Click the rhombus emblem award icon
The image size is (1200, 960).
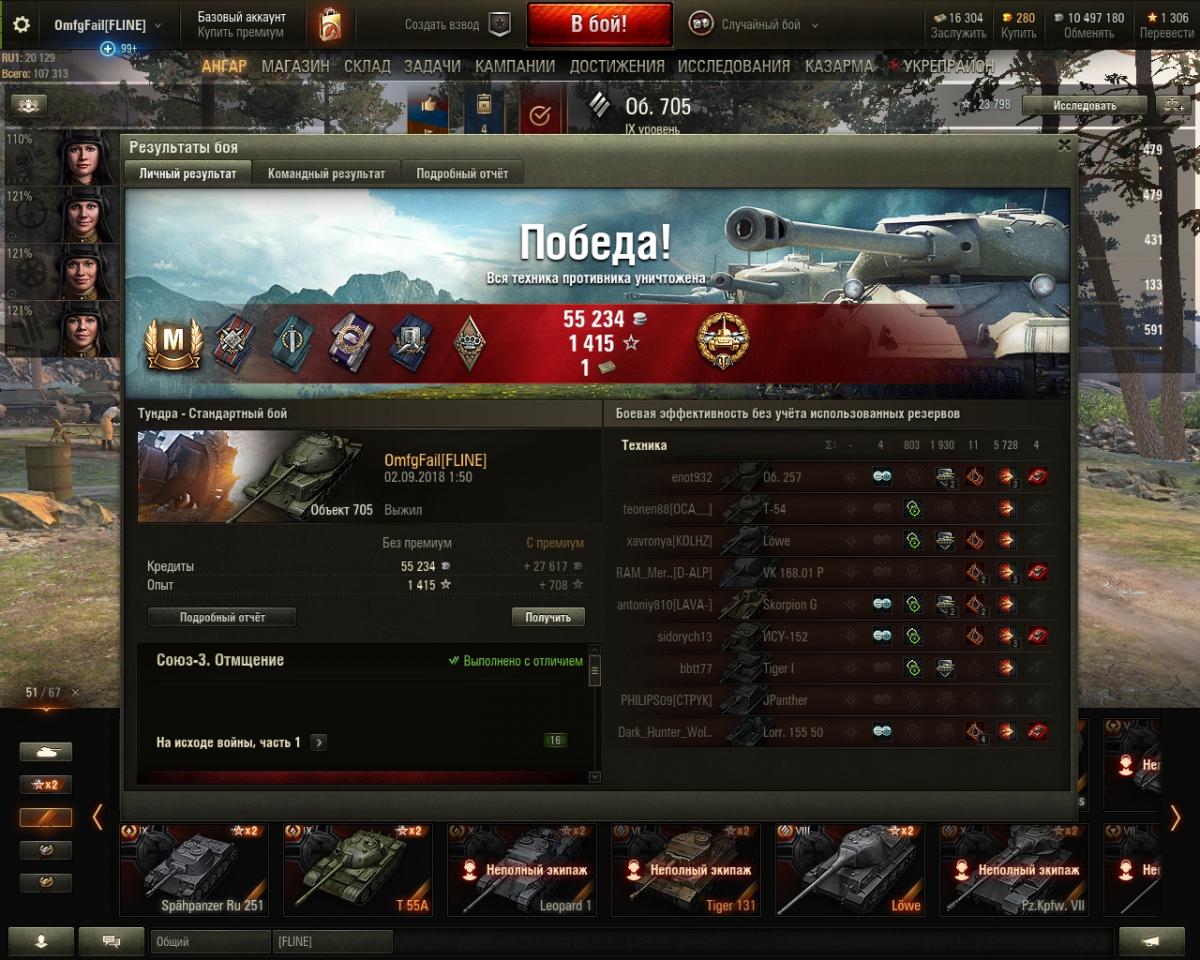[x=468, y=343]
